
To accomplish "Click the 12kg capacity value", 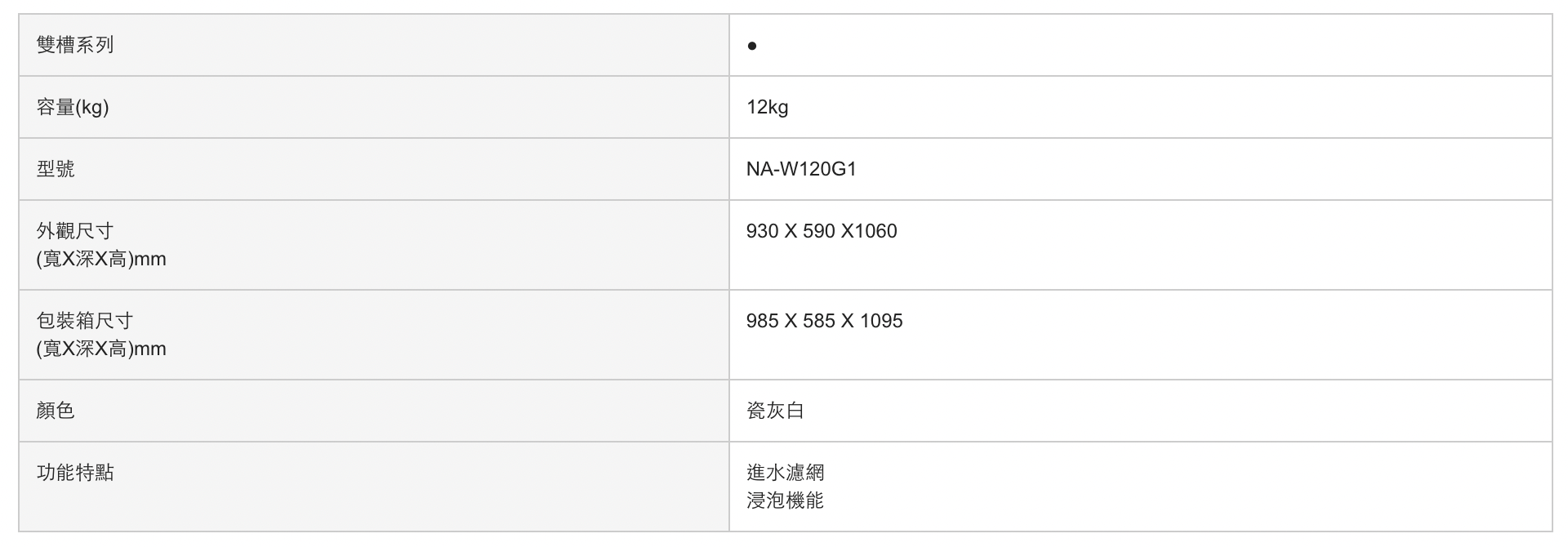I will click(x=767, y=107).
